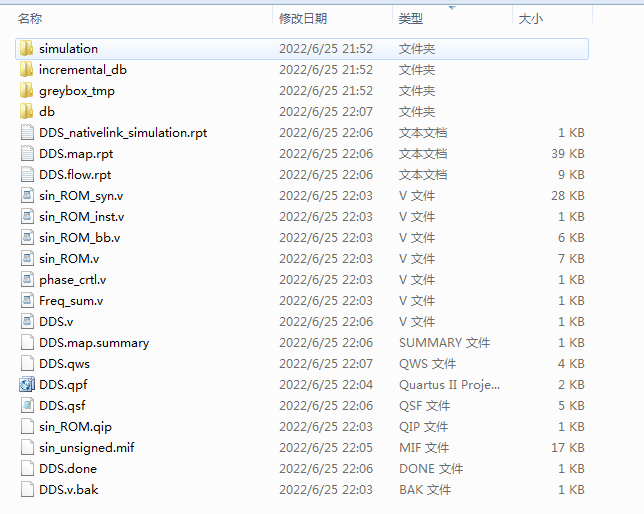Click the DDS_nativelink_simulation.rpt file icon

click(x=27, y=133)
